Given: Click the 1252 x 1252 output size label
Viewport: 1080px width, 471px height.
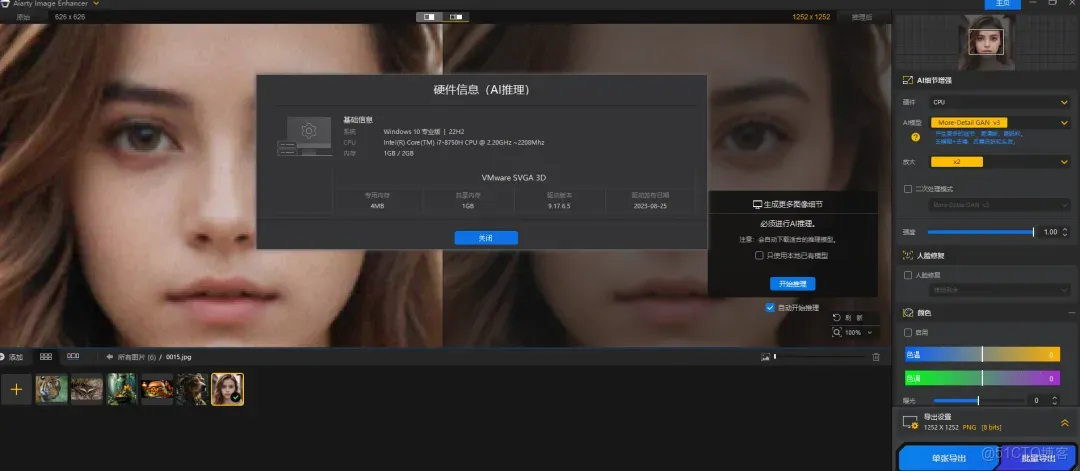Looking at the screenshot, I should [811, 17].
